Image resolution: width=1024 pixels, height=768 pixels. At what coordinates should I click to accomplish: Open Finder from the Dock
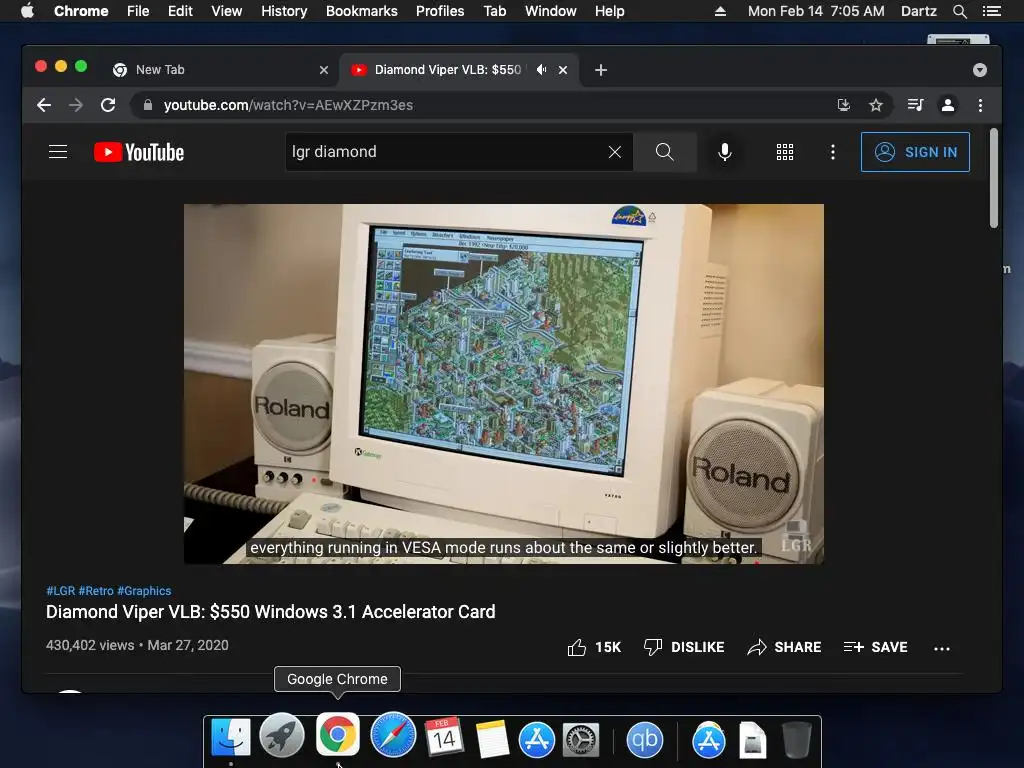[231, 737]
